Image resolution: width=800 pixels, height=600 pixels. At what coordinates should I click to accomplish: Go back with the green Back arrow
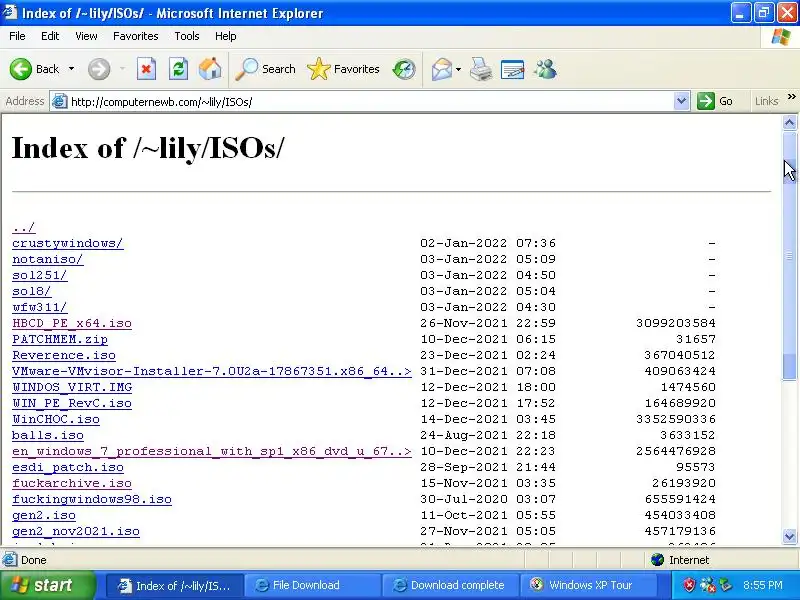(x=34, y=69)
